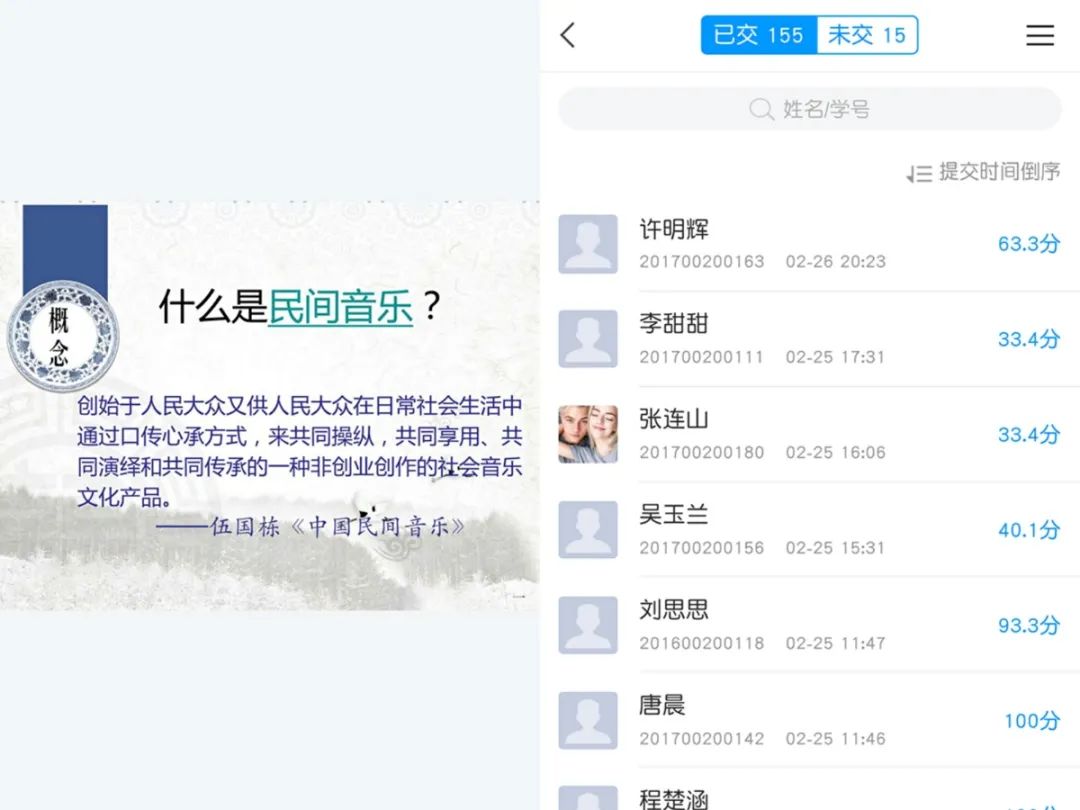This screenshot has width=1080, height=810.
Task: Switch to the 未交 15 tab
Action: point(867,35)
